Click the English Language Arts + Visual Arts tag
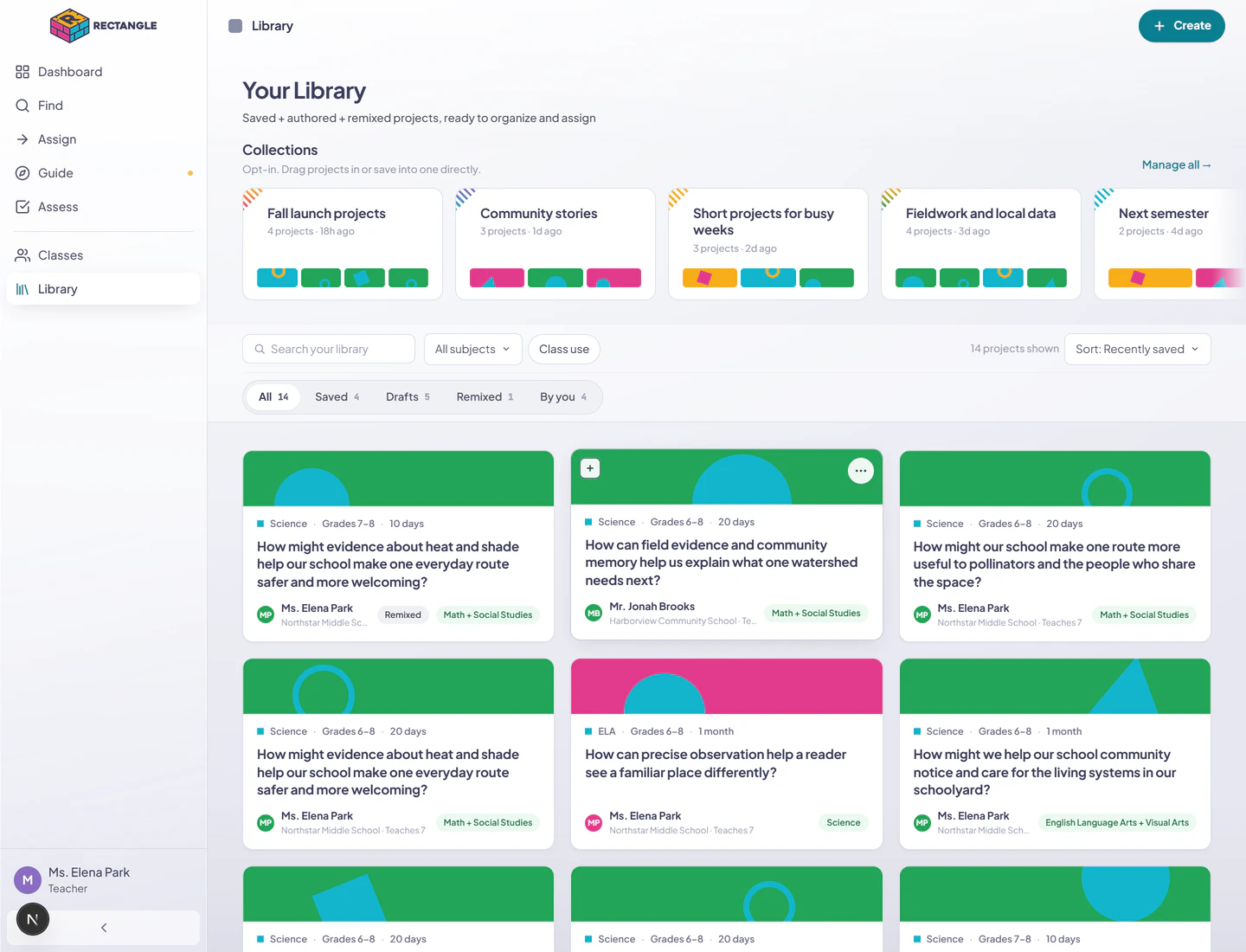The width and height of the screenshot is (1246, 952). [1117, 823]
